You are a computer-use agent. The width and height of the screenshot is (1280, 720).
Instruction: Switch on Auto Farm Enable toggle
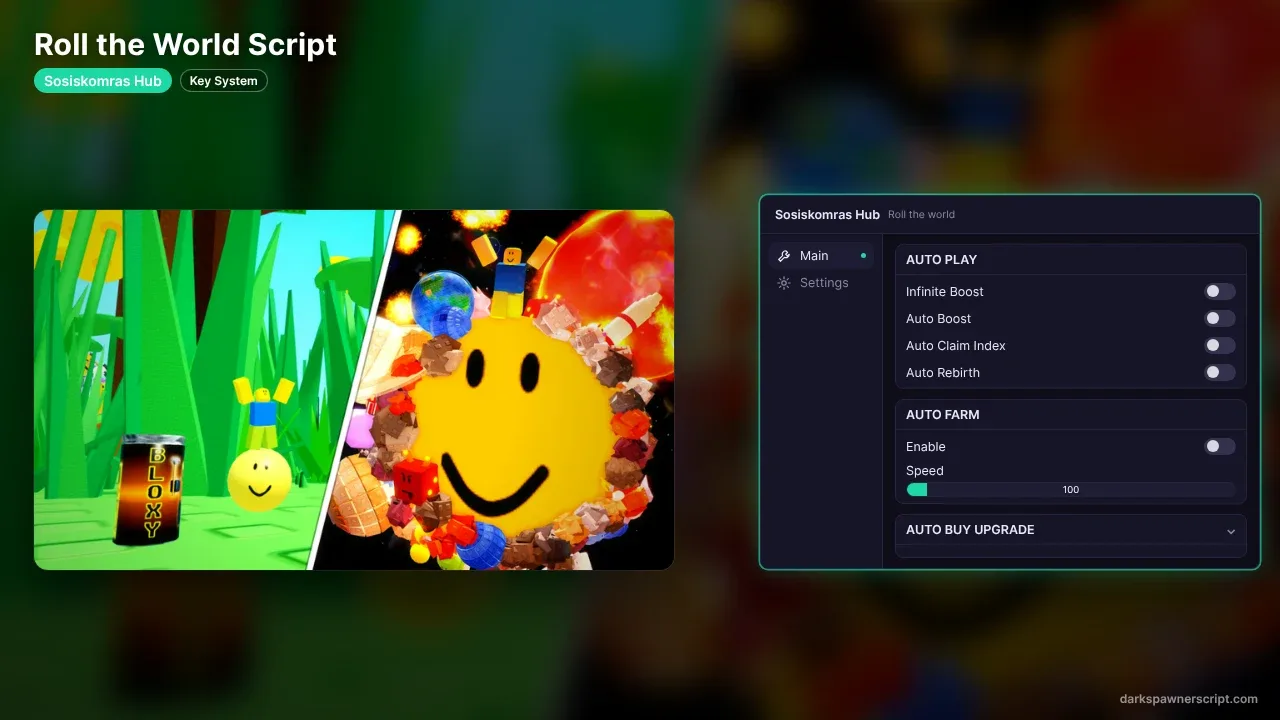tap(1220, 447)
